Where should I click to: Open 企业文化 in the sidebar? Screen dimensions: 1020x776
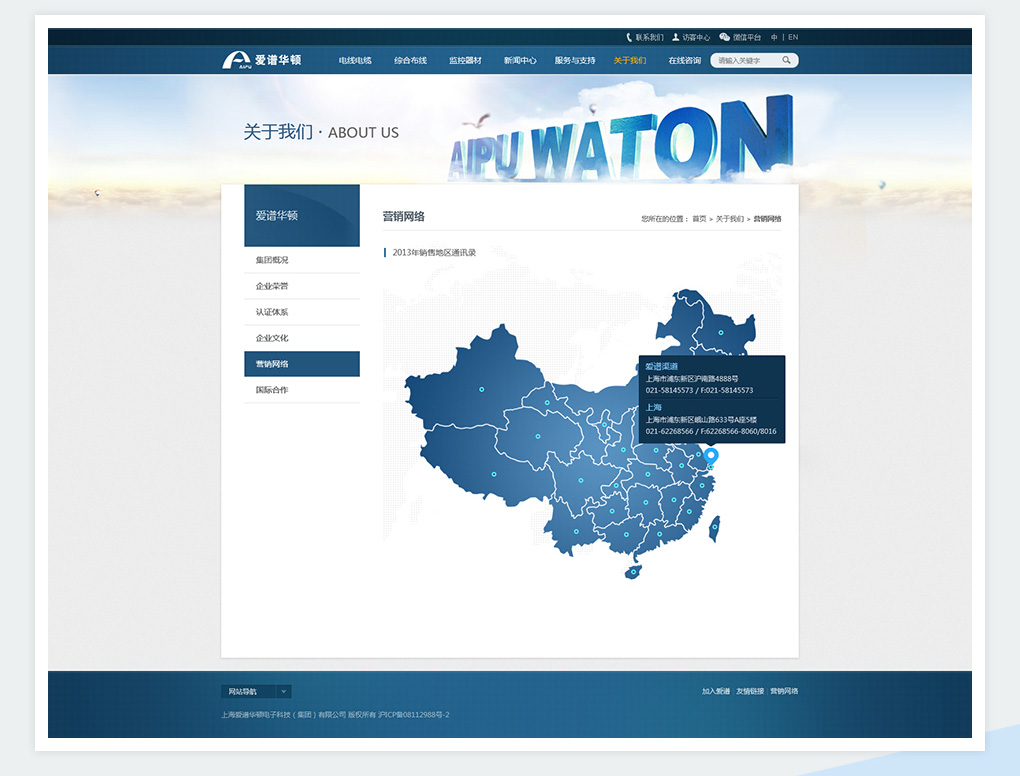tap(302, 338)
